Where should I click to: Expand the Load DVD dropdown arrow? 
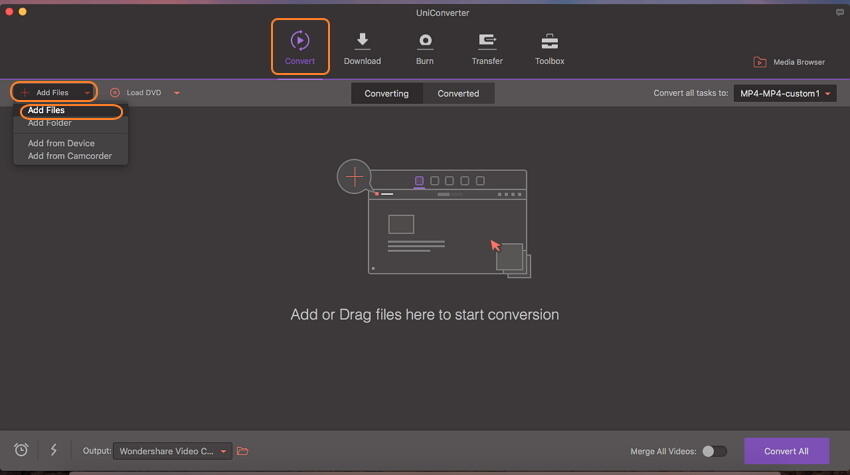[x=177, y=93]
